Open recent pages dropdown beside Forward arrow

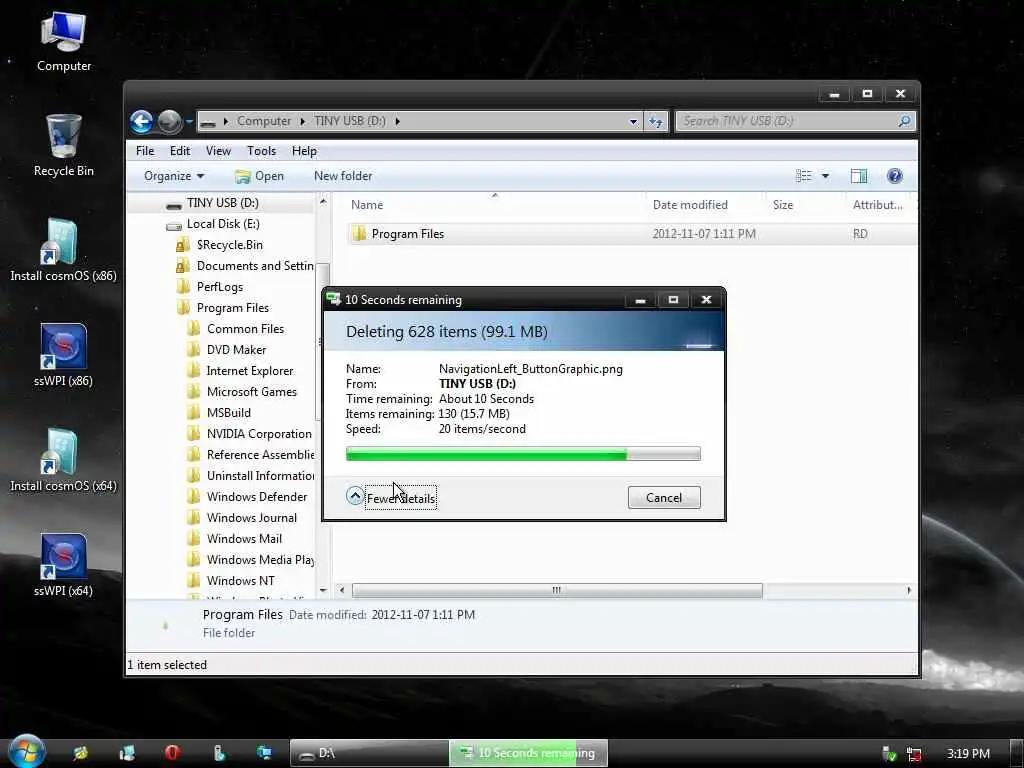189,121
